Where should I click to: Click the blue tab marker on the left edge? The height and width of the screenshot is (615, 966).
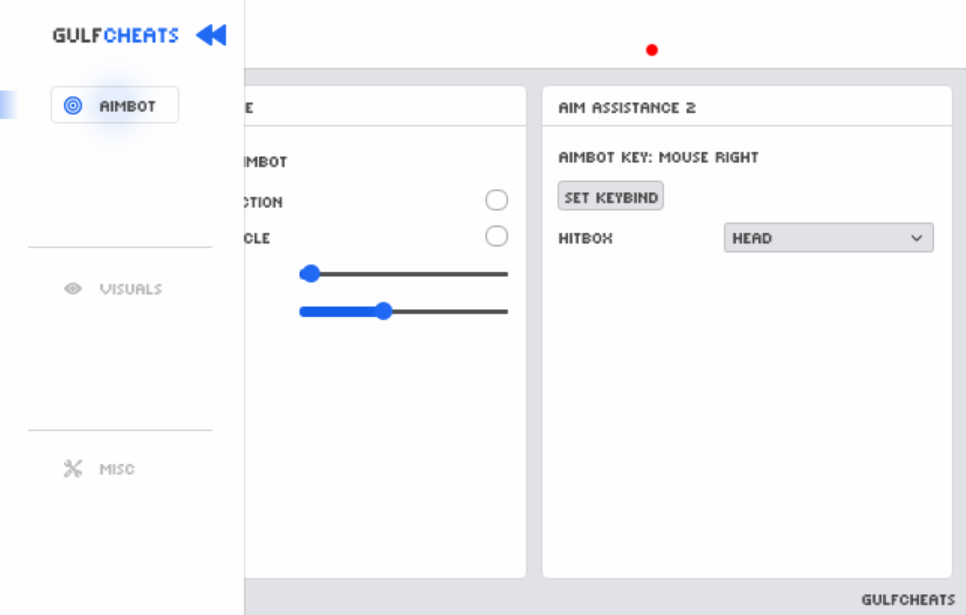point(8,105)
